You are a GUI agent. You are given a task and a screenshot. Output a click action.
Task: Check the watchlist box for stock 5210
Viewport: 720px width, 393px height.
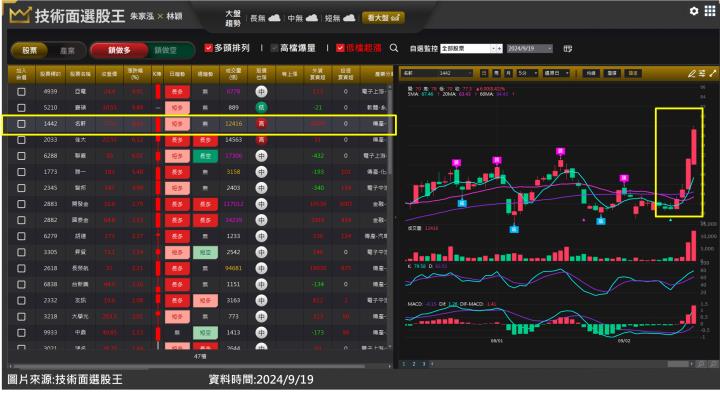click(21, 107)
